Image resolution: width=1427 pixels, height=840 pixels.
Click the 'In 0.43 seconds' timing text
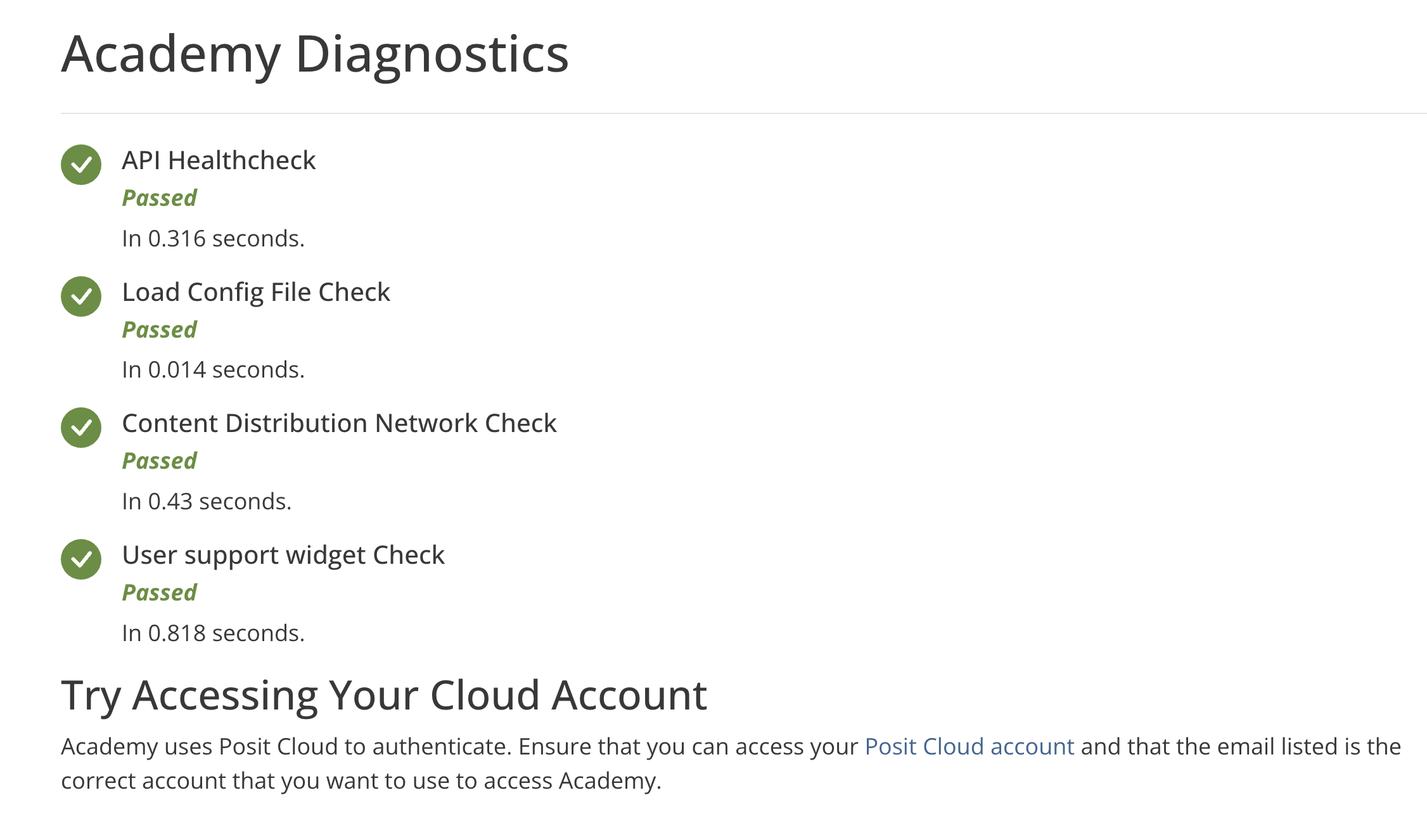click(x=207, y=502)
